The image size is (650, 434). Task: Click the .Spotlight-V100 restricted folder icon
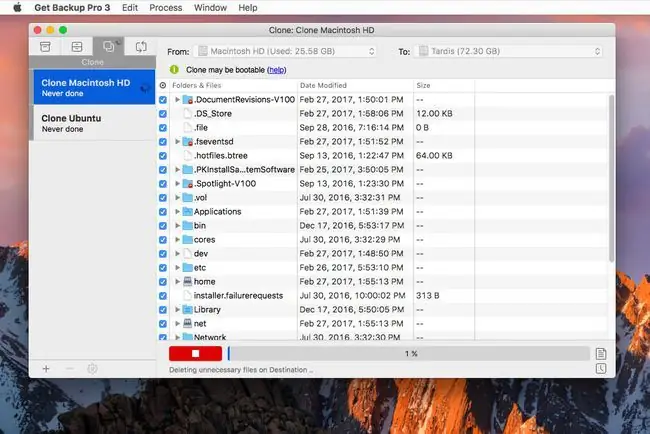click(x=188, y=184)
